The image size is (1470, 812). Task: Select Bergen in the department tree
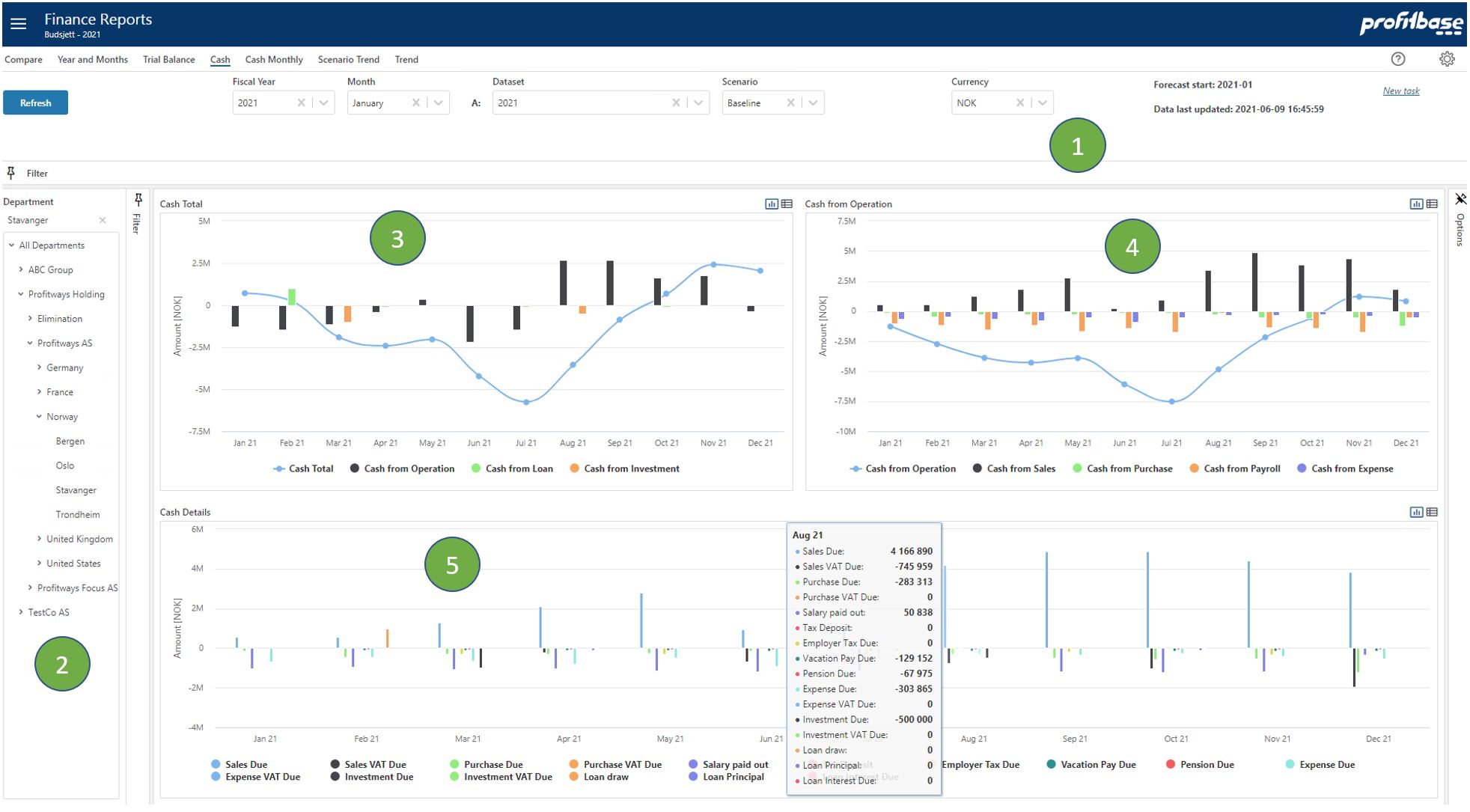pyautogui.click(x=70, y=442)
